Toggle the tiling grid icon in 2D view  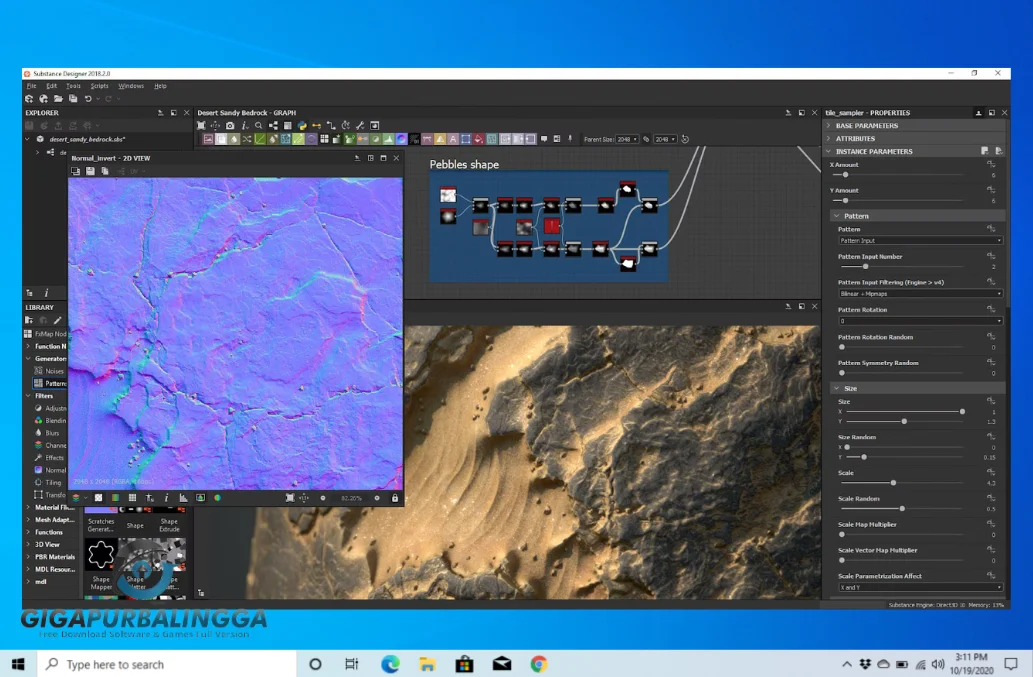132,498
